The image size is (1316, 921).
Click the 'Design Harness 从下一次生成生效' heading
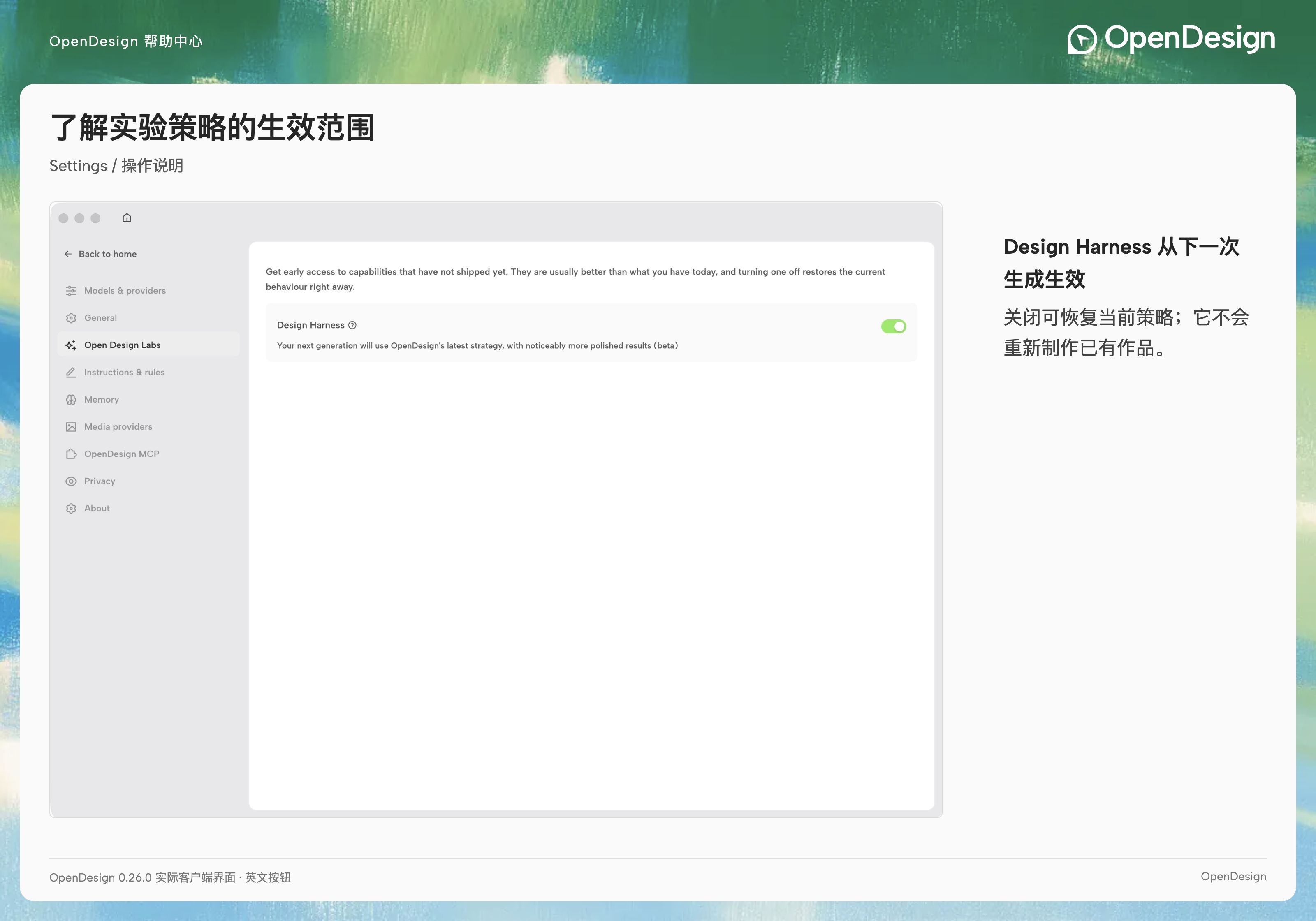pos(1121,263)
